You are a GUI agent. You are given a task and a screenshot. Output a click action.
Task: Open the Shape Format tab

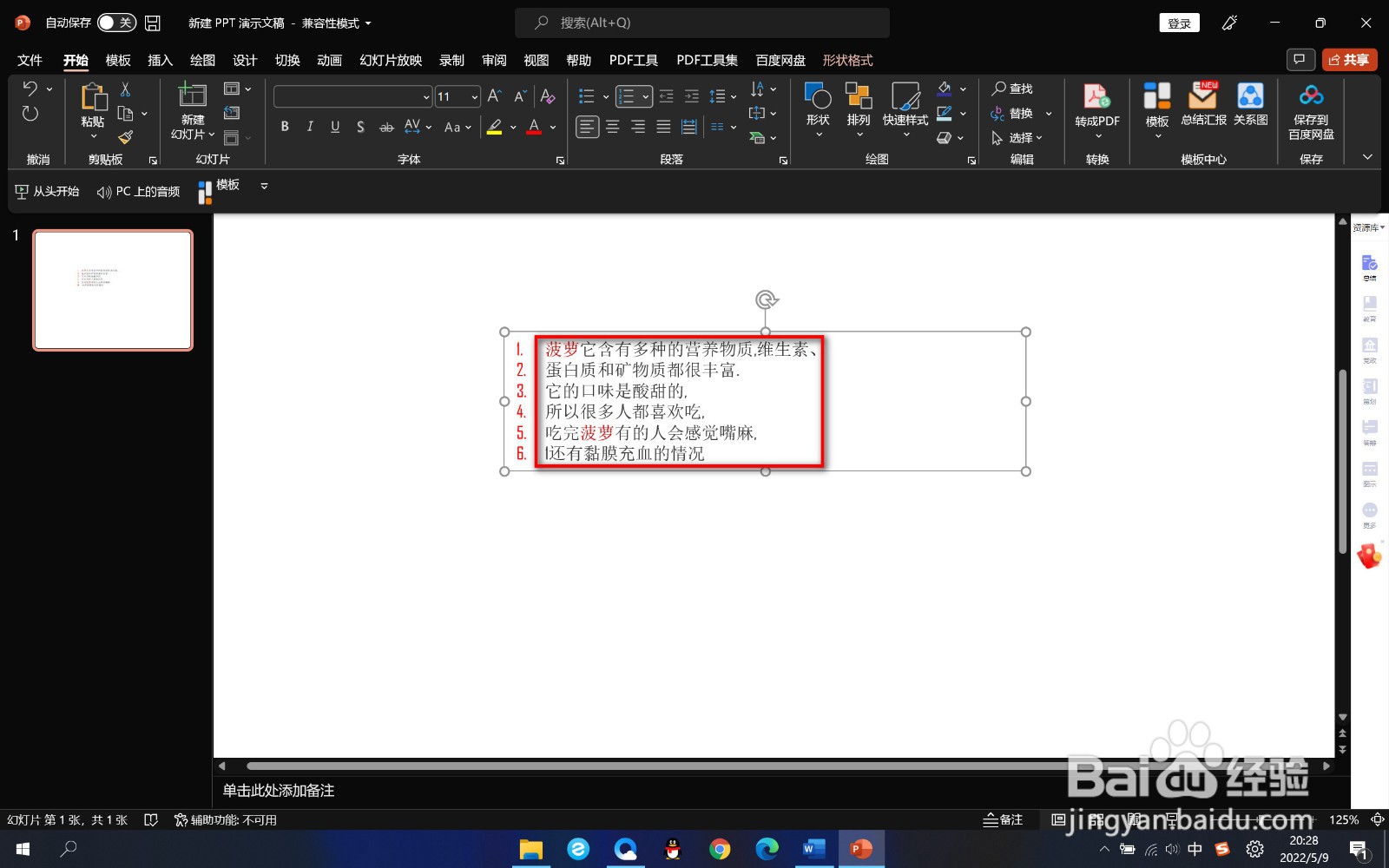coord(847,60)
